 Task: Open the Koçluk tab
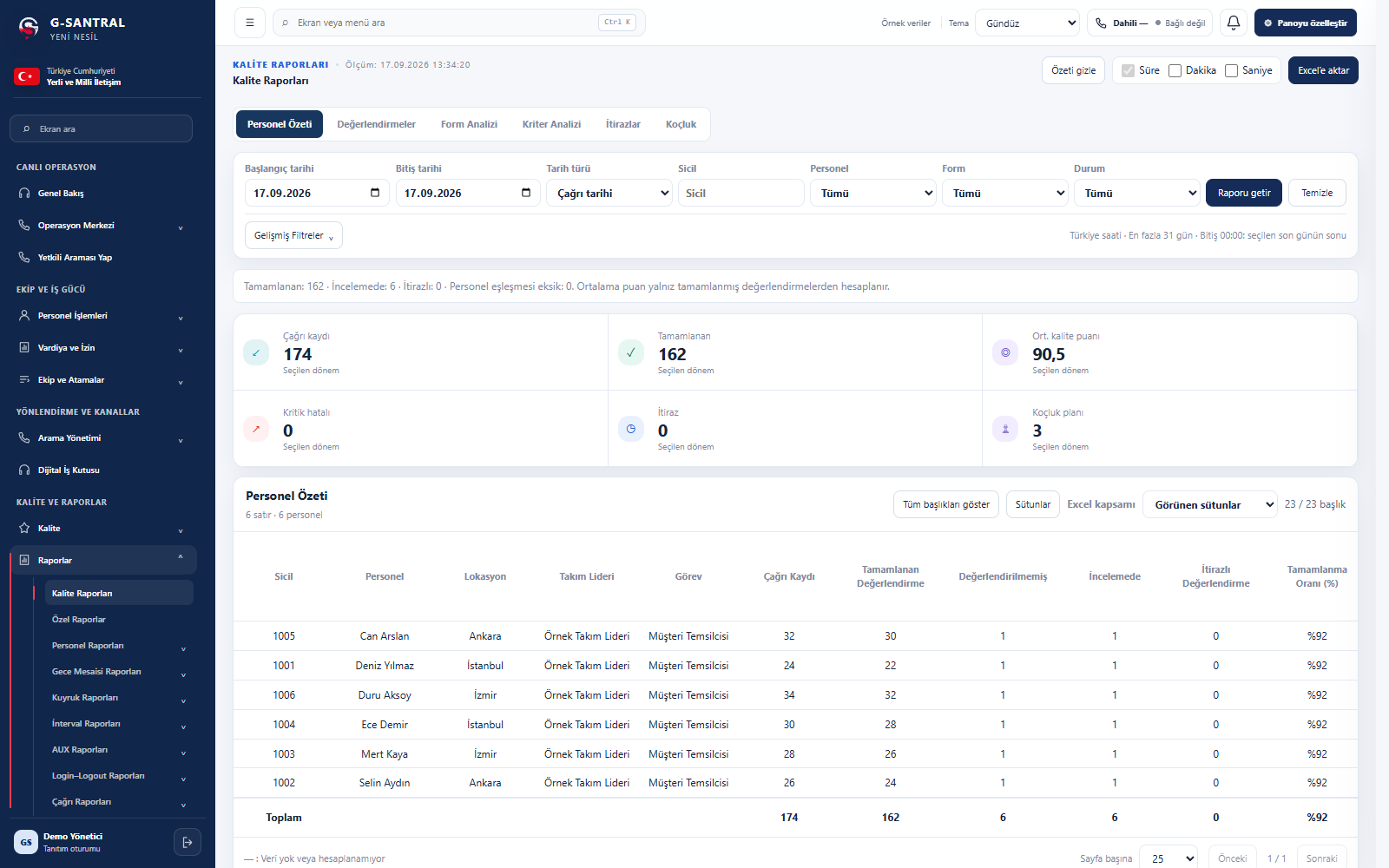click(681, 124)
